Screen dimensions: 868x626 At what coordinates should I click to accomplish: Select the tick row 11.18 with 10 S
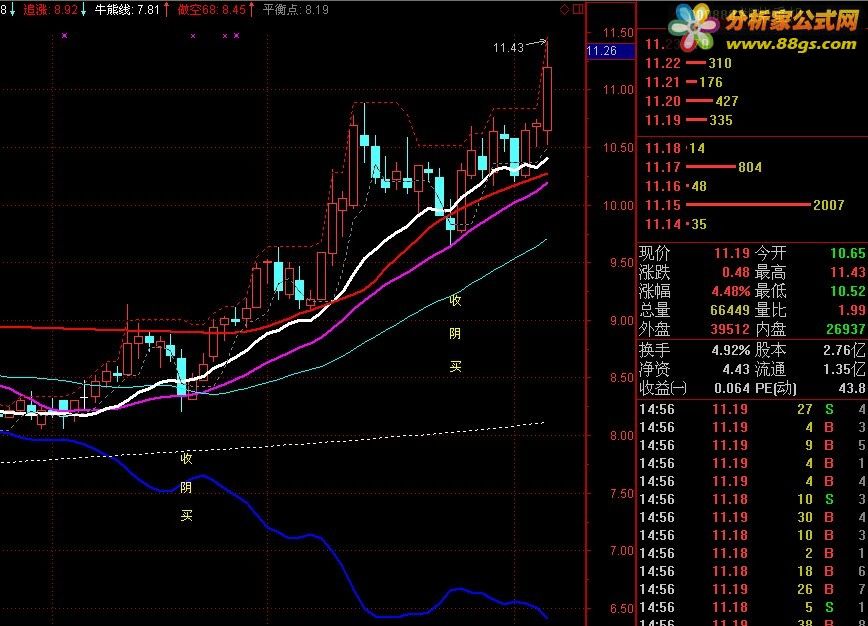tap(752, 500)
